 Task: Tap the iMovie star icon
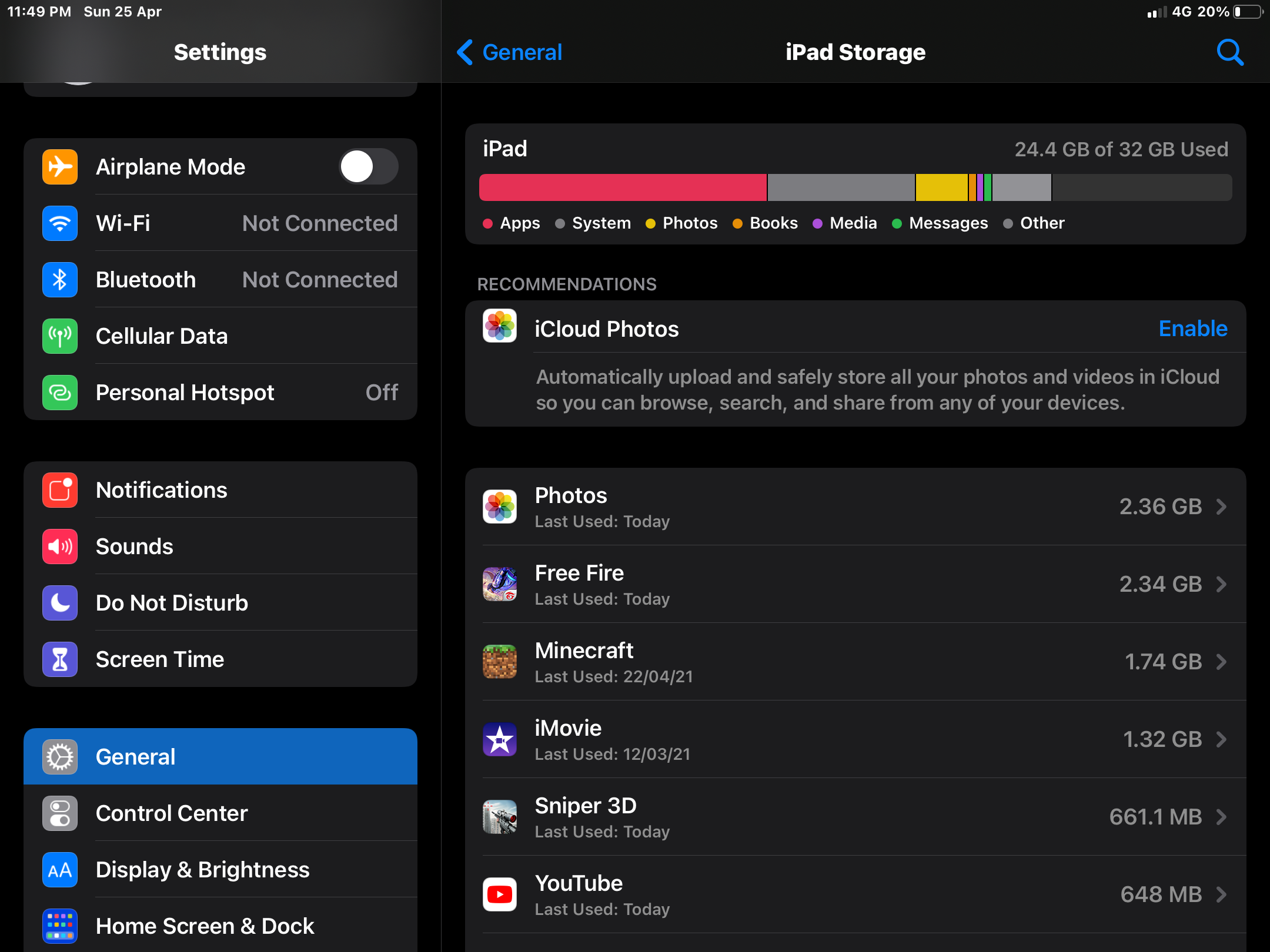coord(500,739)
